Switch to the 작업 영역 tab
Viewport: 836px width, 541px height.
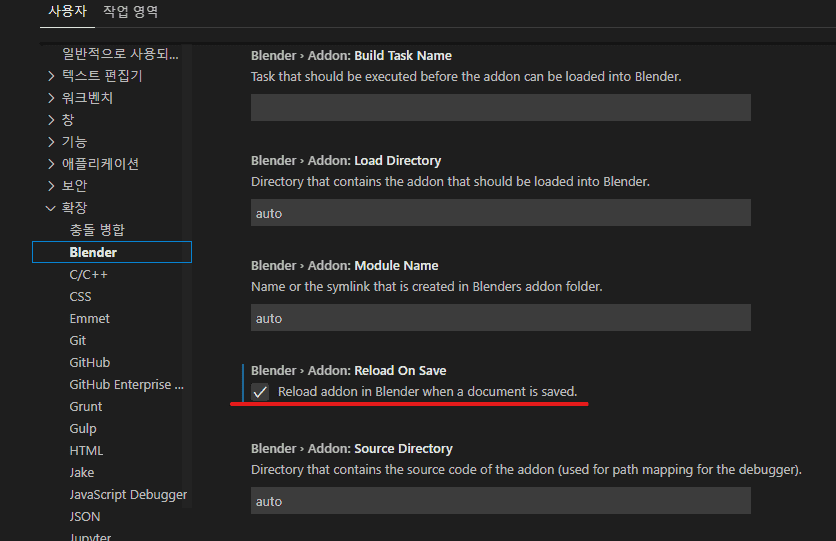[130, 12]
